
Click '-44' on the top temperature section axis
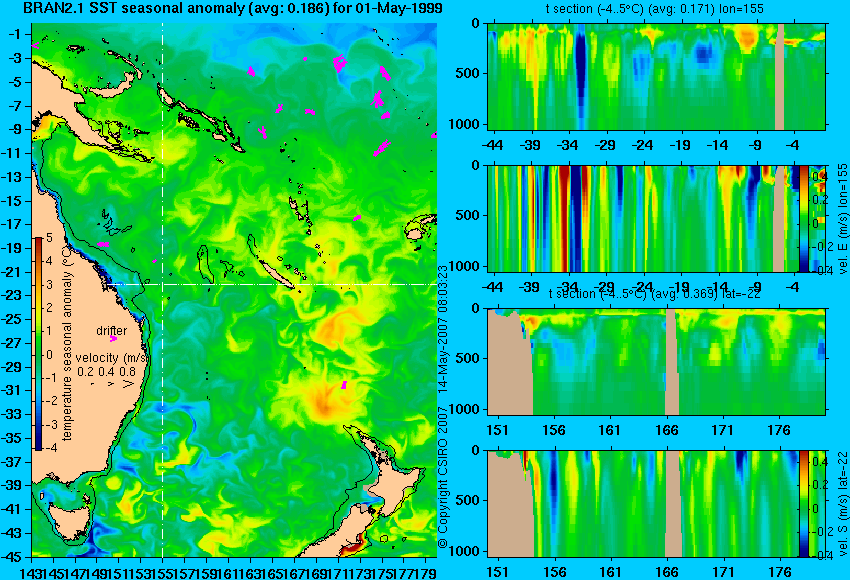pos(493,145)
